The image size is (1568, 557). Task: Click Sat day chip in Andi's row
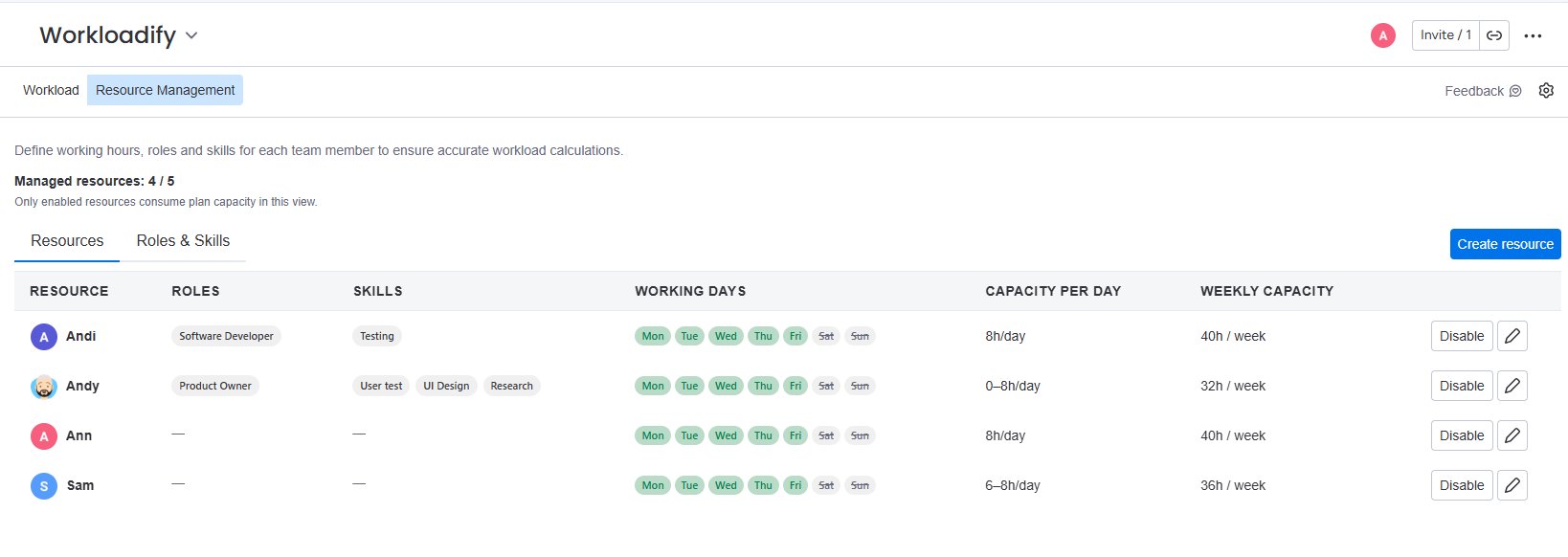click(x=826, y=336)
